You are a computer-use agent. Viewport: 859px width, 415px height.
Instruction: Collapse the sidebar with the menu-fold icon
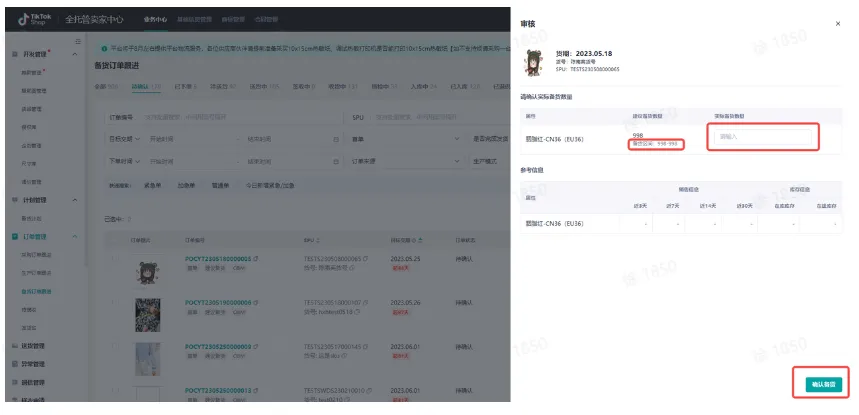(x=78, y=42)
